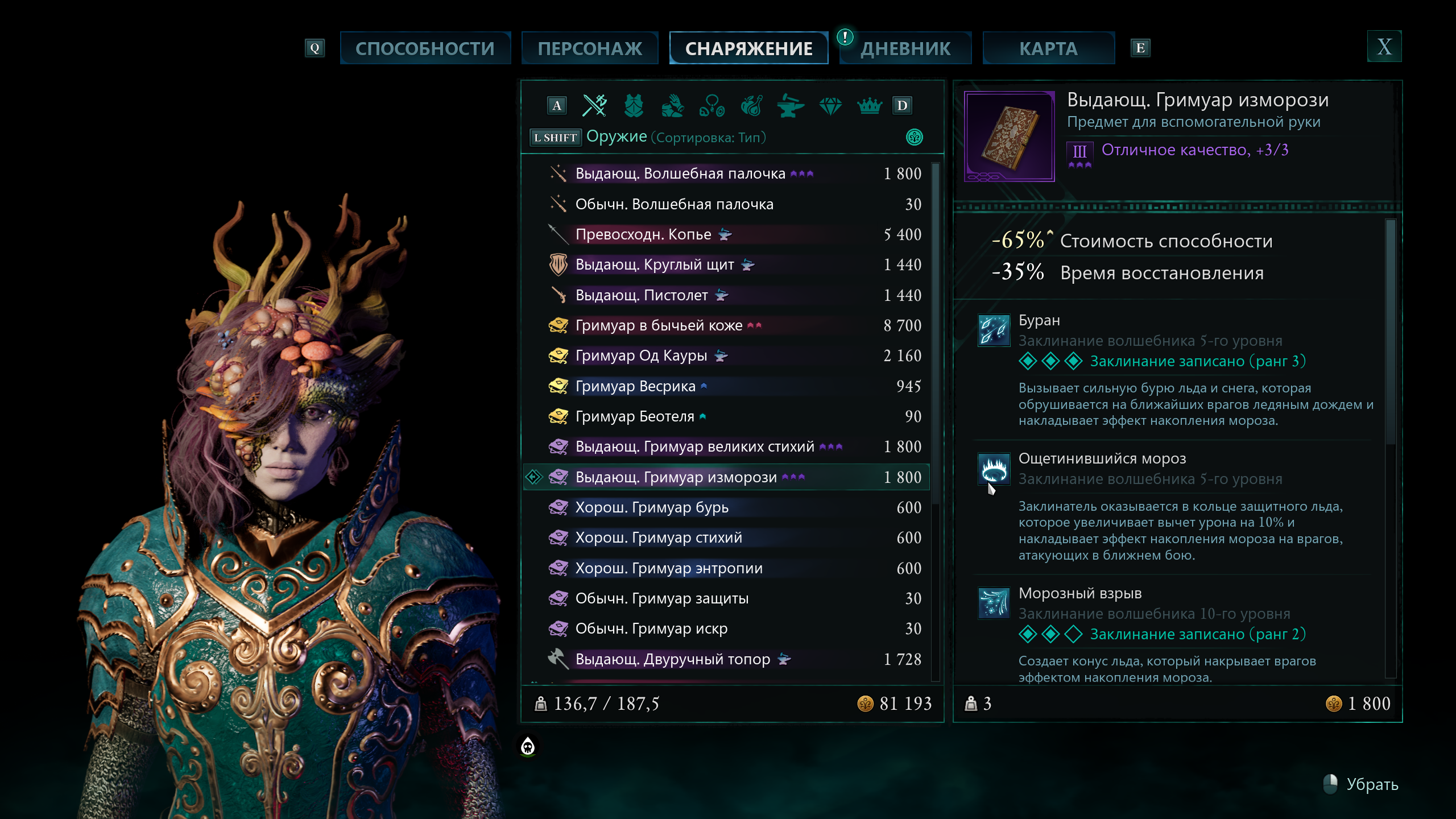The image size is (1456, 819).
Task: Open the Rings and amulets category icon
Action: 712,105
